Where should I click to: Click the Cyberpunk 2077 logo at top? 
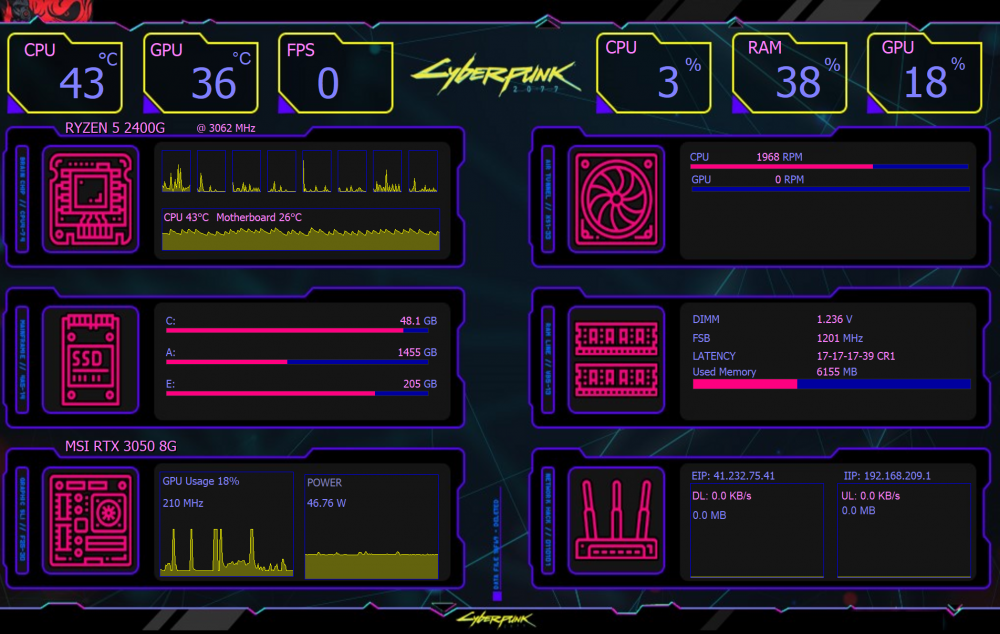(494, 75)
